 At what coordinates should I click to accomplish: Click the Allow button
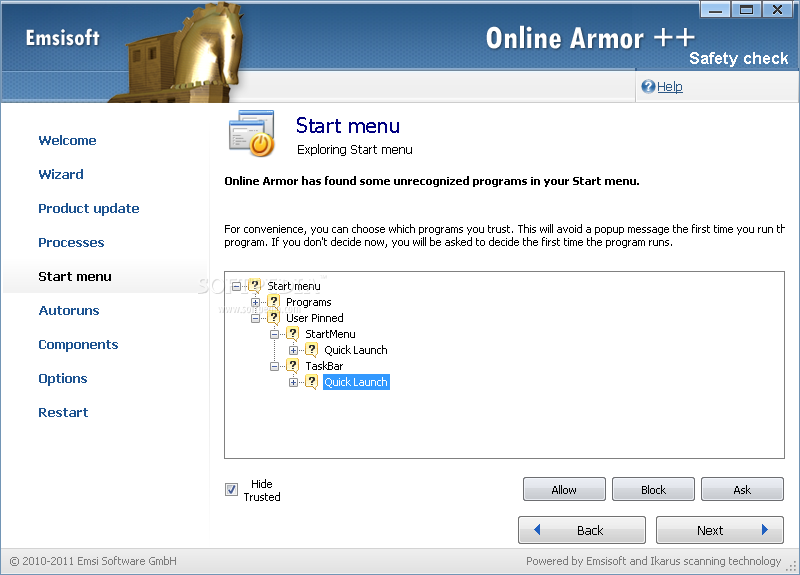click(x=564, y=489)
